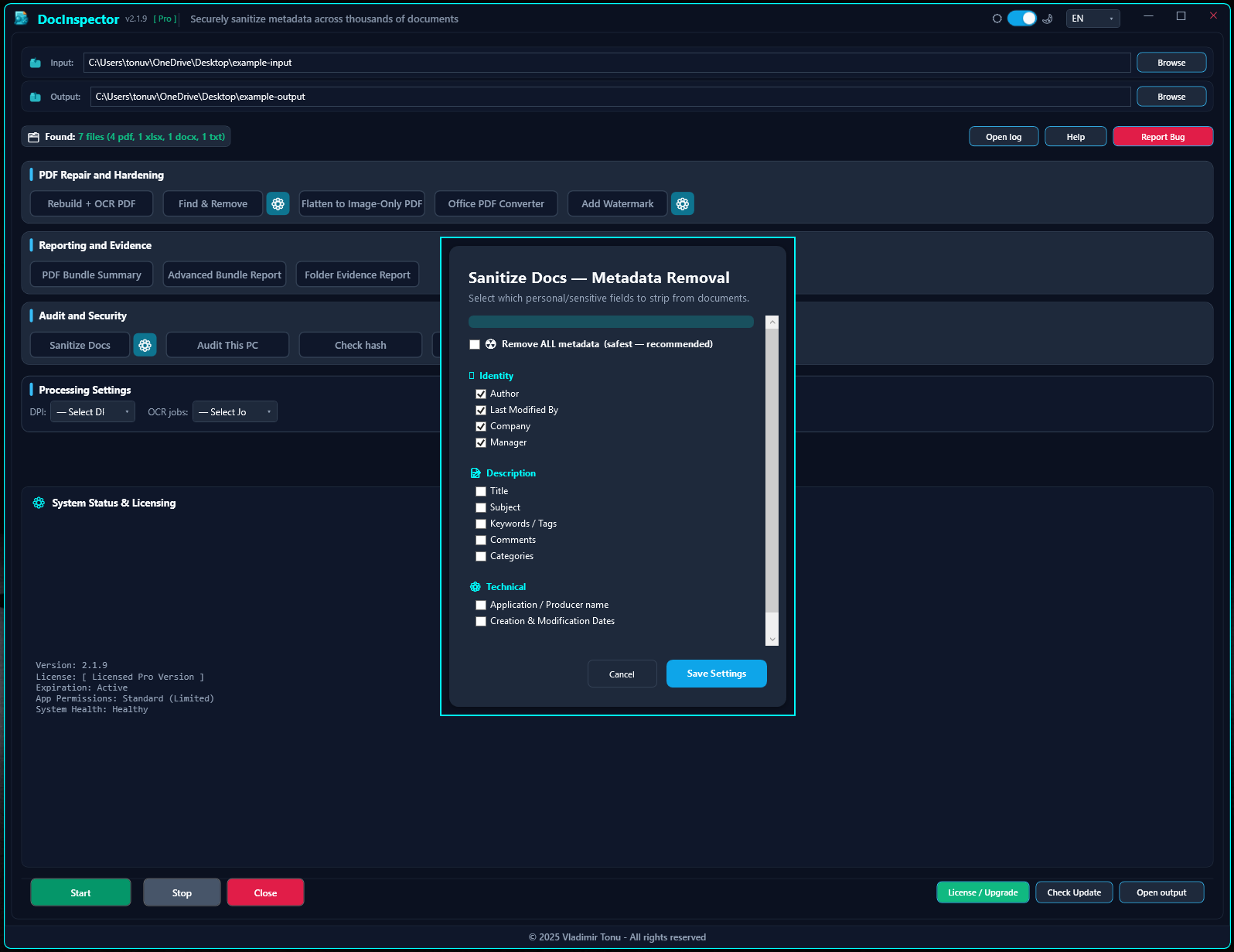
Task: Click the Open output button
Action: [1161, 892]
